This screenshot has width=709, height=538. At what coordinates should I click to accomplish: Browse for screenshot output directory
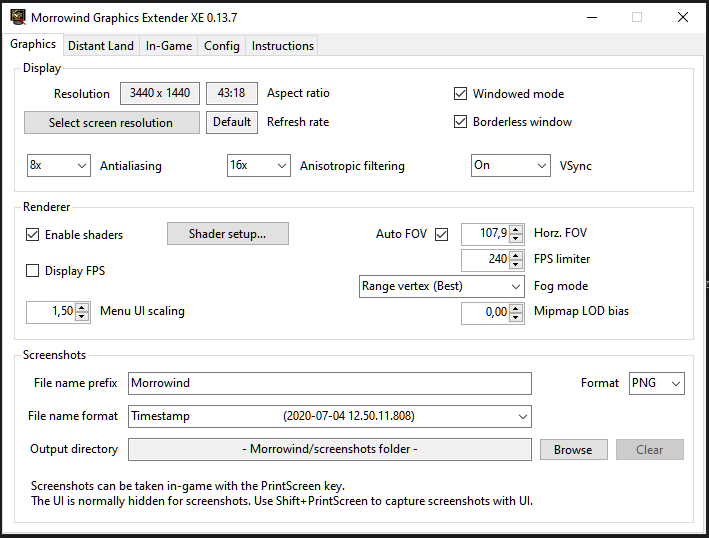(573, 450)
